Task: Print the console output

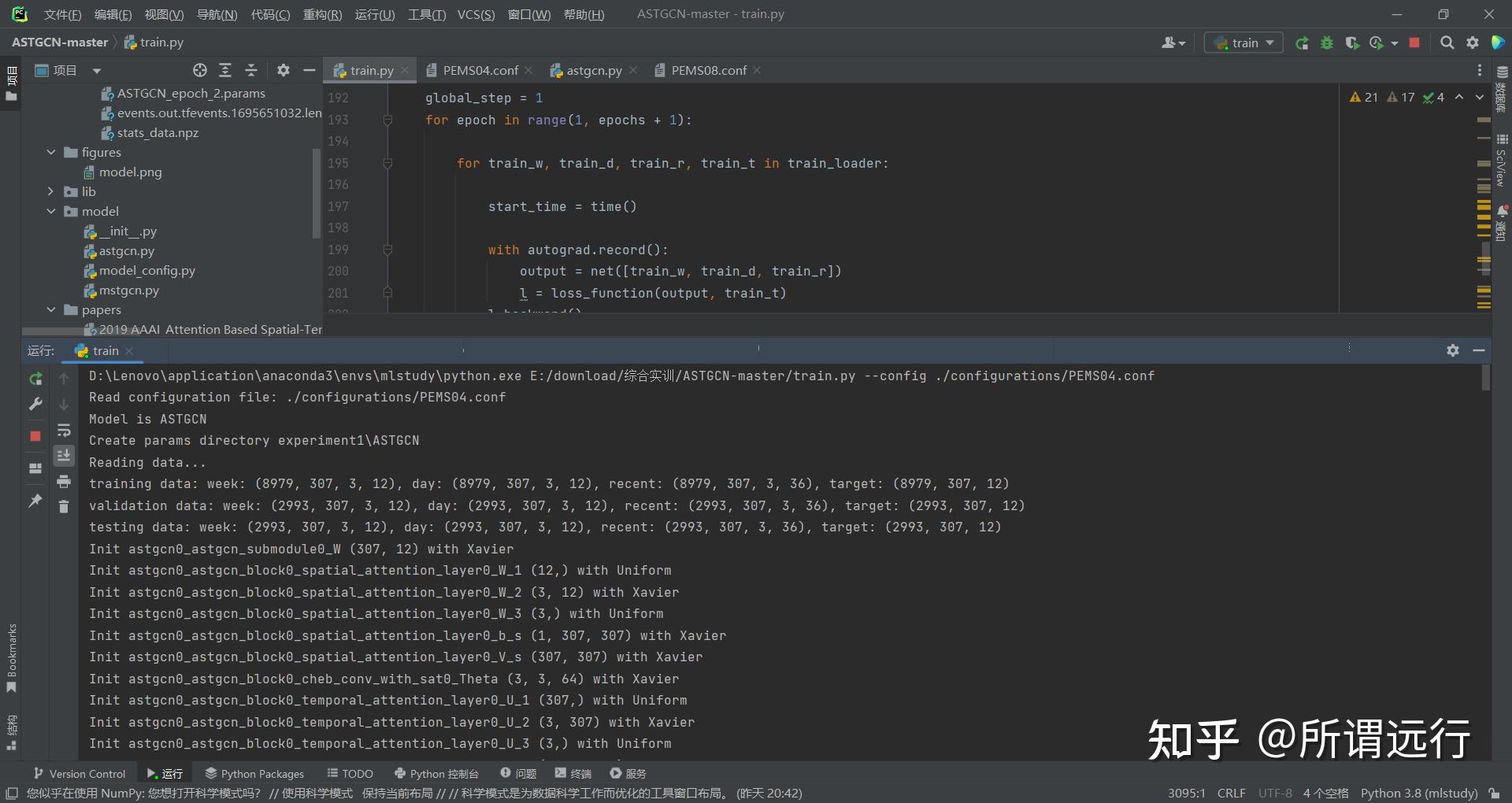Action: click(x=64, y=481)
